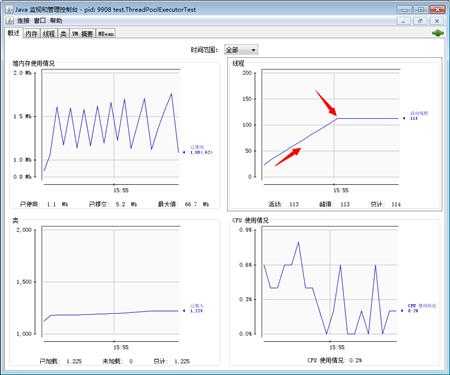Click the Java icon in the title bar
450x375 pixels.
(x=9, y=9)
